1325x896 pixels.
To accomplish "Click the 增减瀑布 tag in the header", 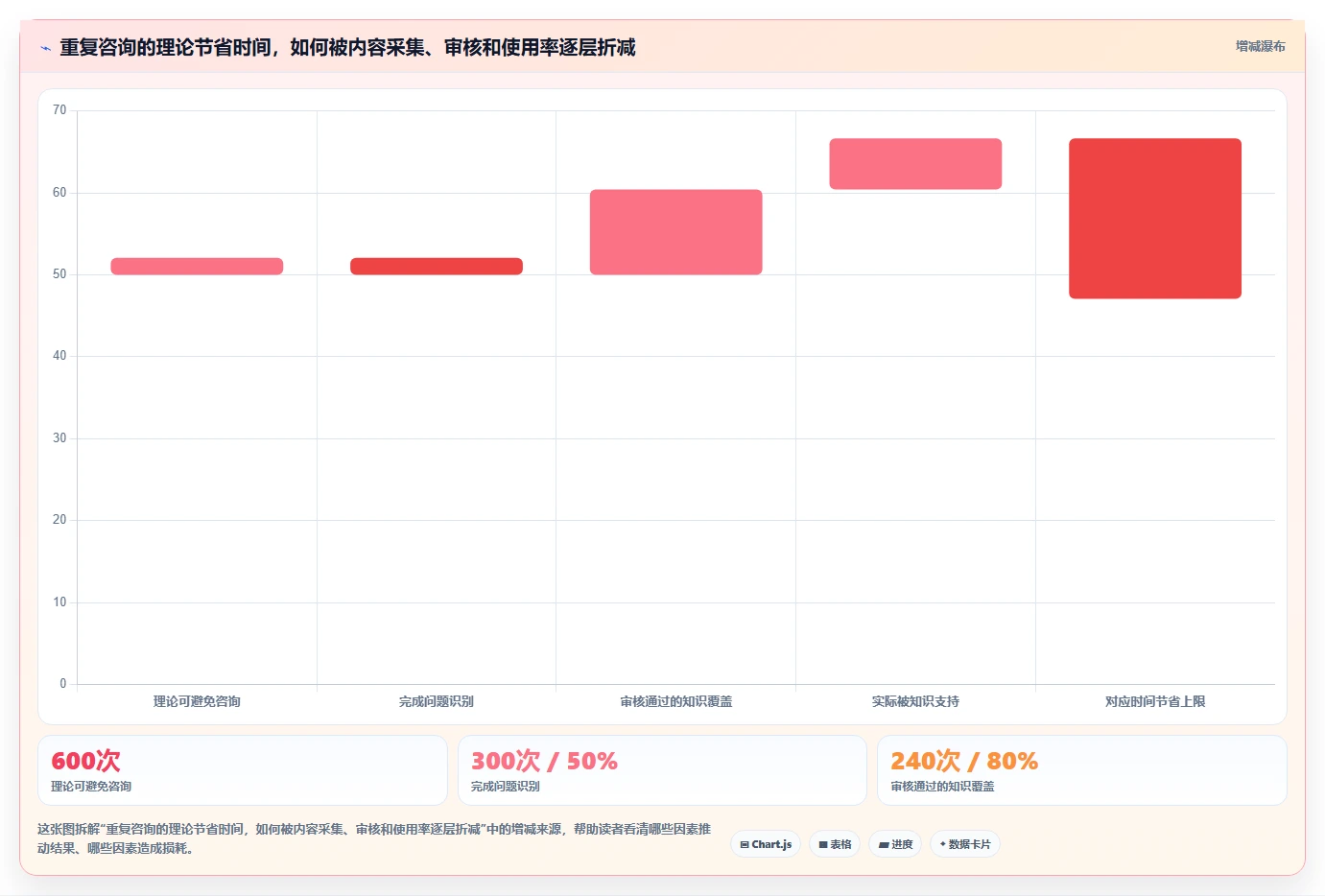I will pyautogui.click(x=1260, y=46).
